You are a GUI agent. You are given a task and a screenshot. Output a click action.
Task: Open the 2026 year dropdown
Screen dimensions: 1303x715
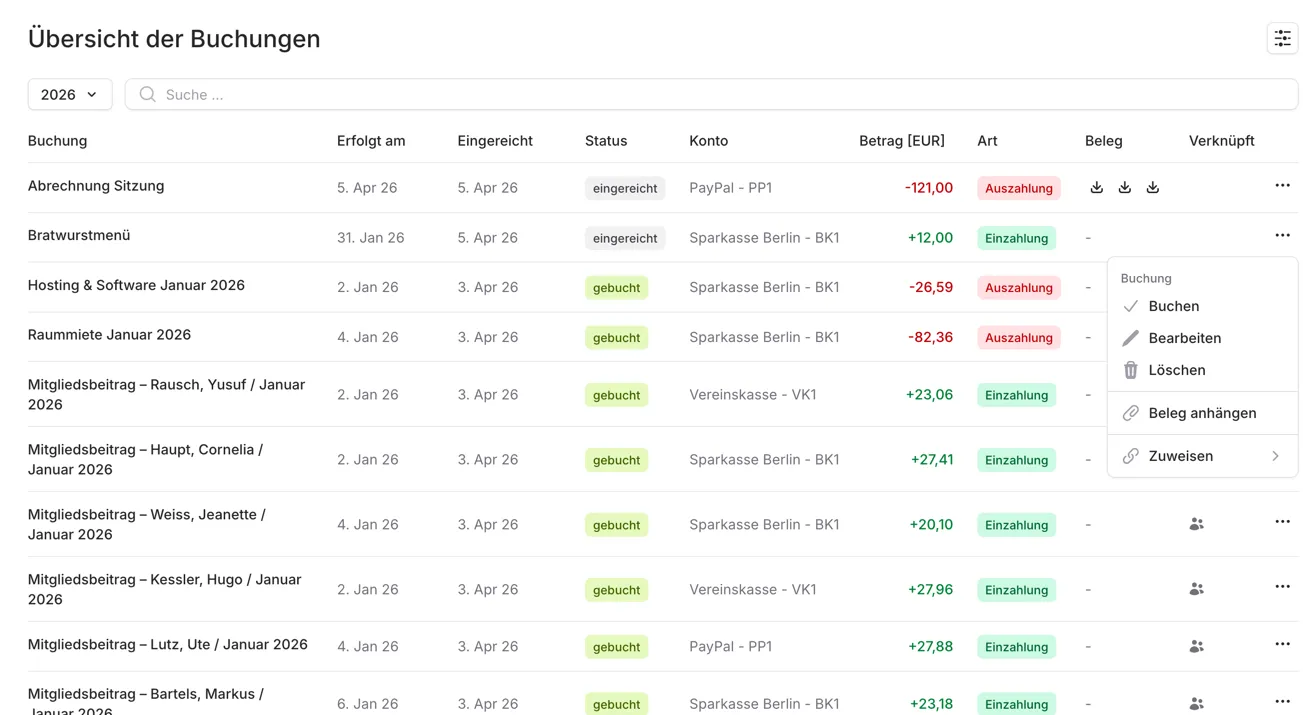pyautogui.click(x=69, y=94)
